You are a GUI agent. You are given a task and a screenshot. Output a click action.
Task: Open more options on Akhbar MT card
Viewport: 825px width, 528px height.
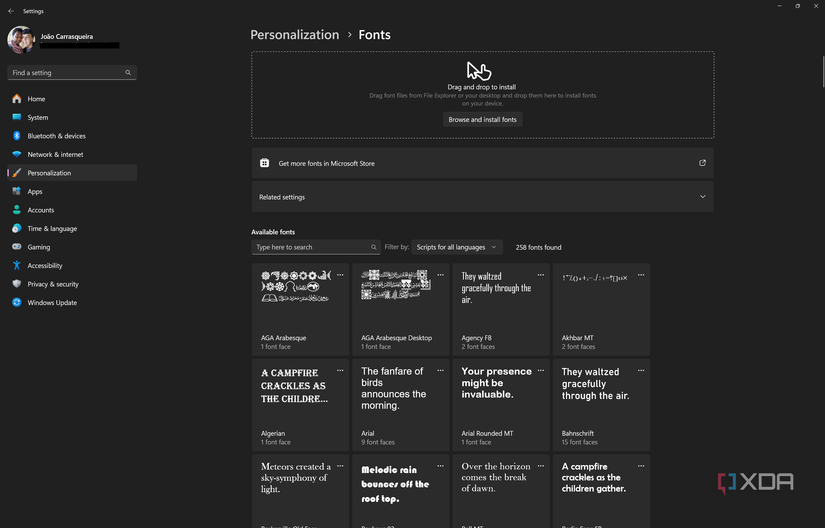[641, 275]
